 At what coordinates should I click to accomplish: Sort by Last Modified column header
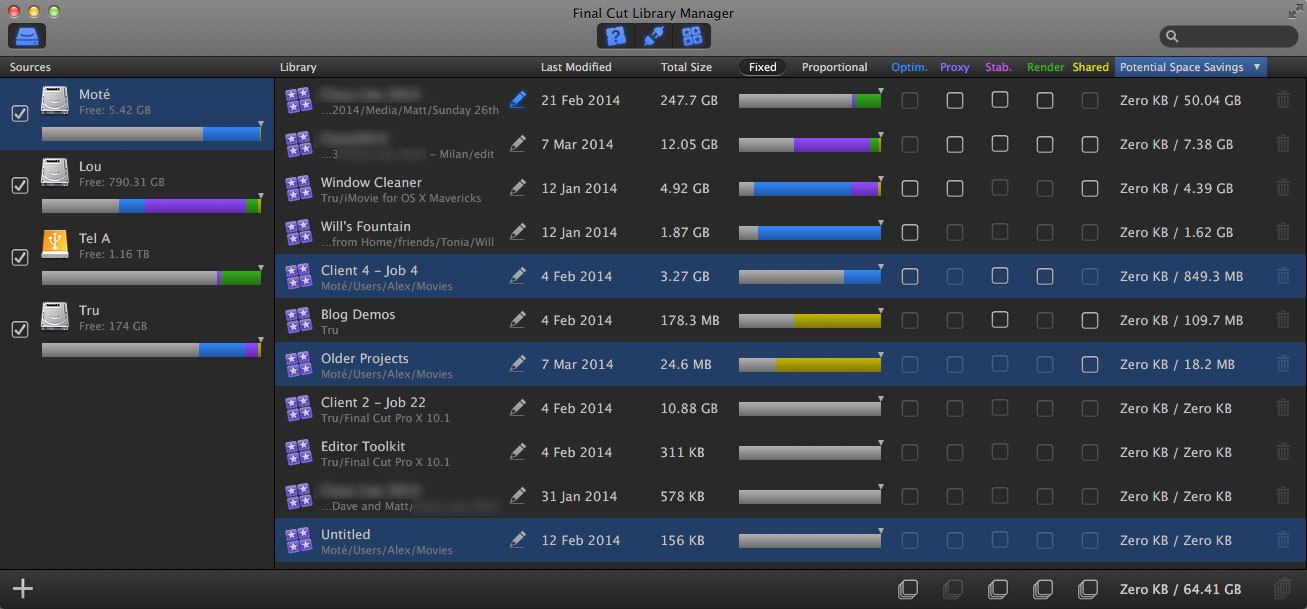pos(576,67)
